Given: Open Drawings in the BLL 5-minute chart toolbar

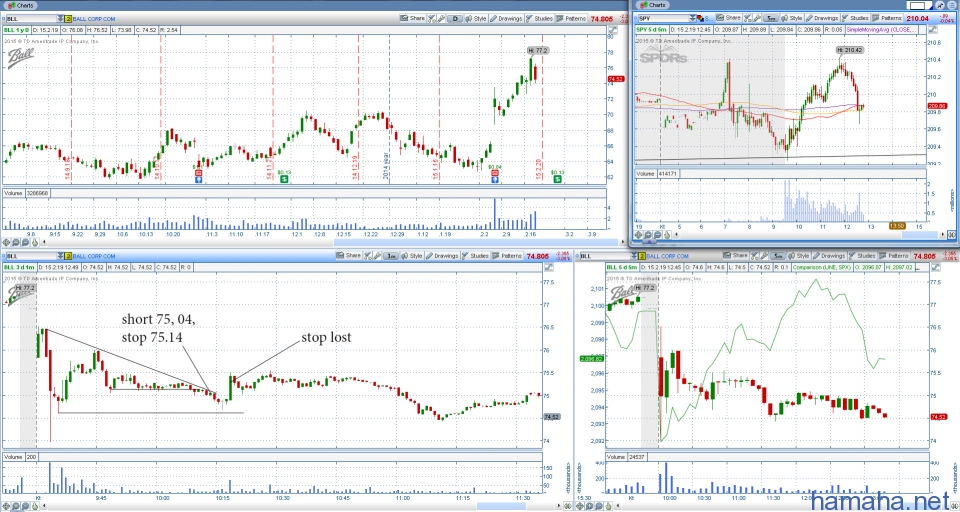Looking at the screenshot, I should (x=829, y=255).
